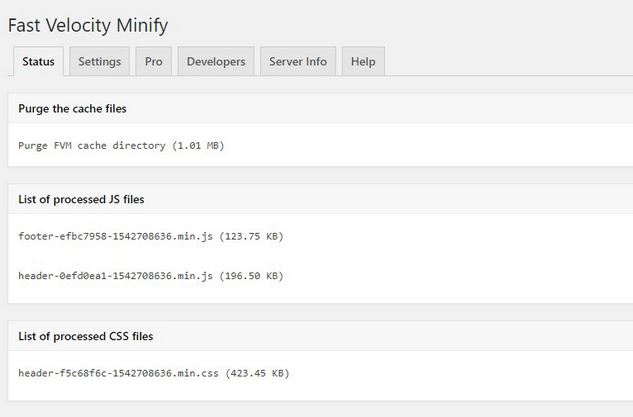Click the Fast Velocity Minify page title
Viewport: 633px width, 417px height.
[x=88, y=25]
